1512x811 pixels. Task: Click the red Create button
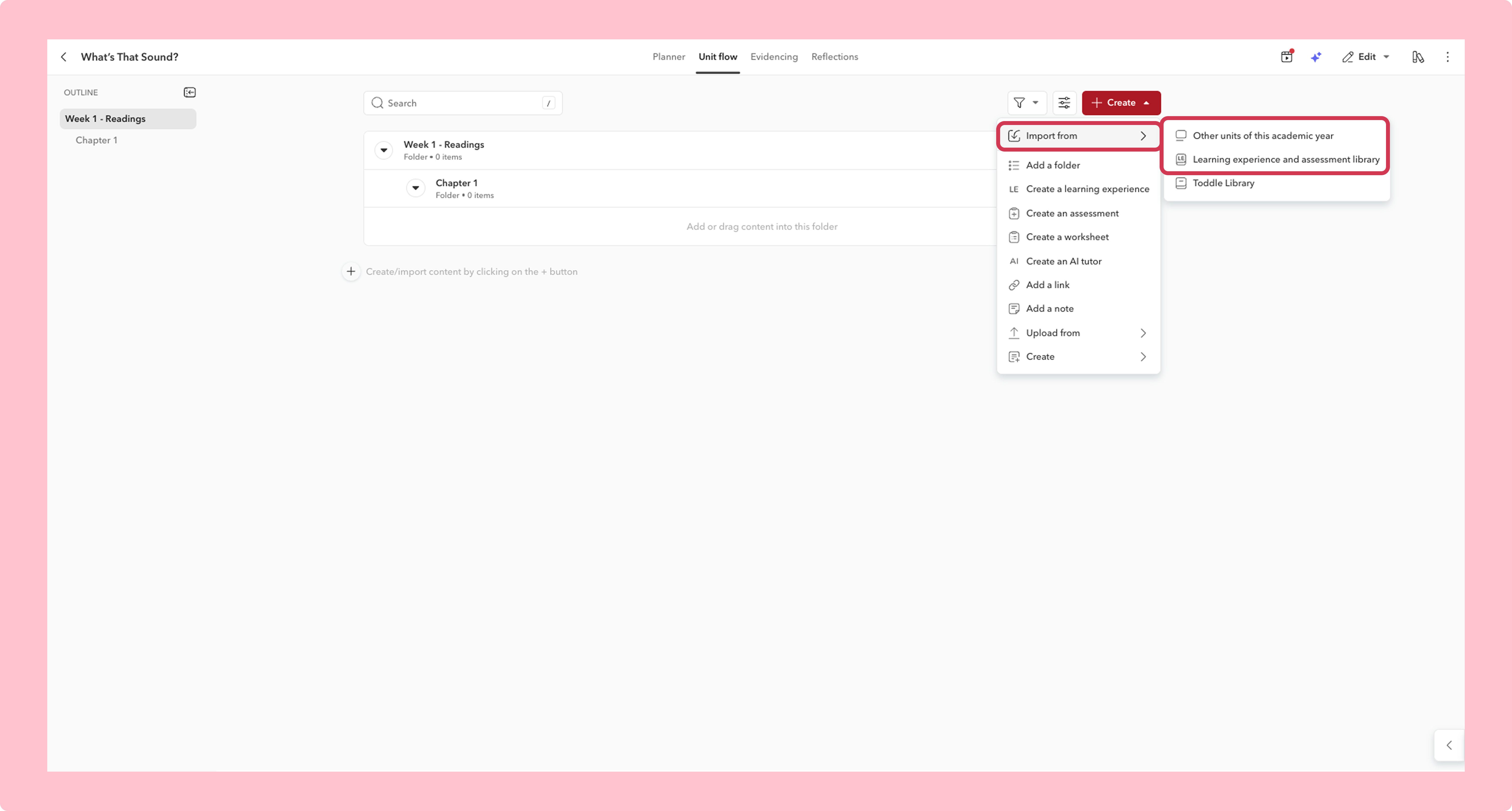point(1121,103)
